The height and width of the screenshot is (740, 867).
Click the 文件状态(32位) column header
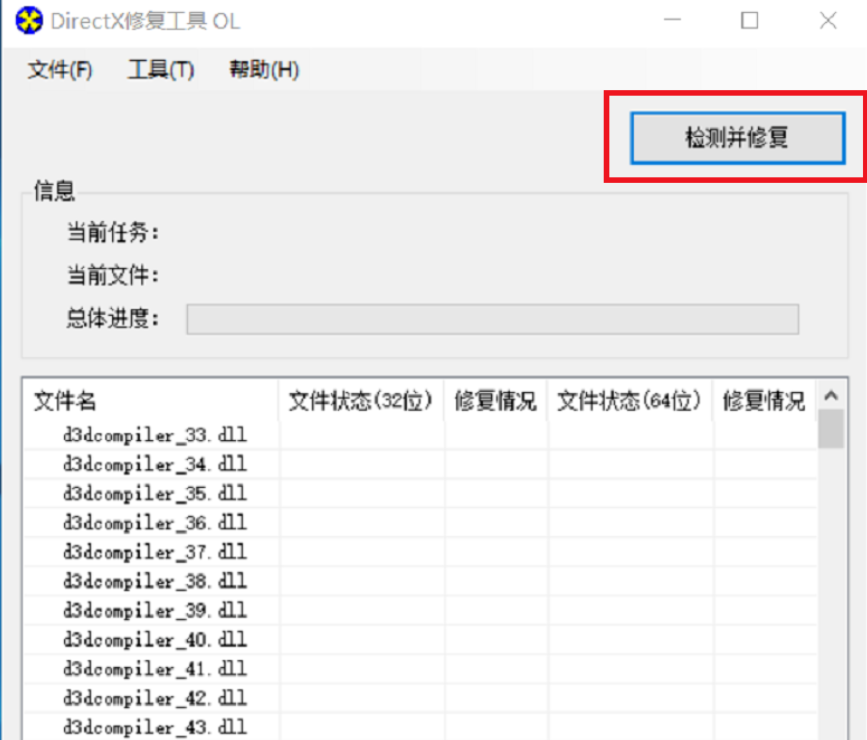coord(360,401)
